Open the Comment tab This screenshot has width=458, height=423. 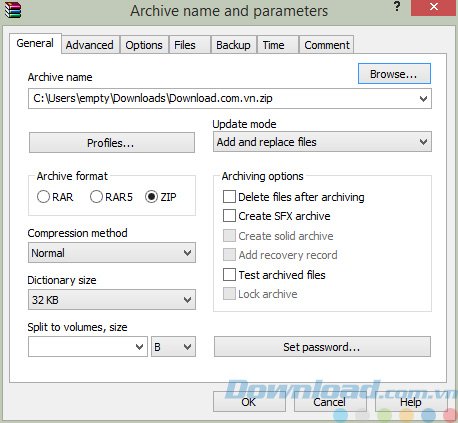(327, 45)
